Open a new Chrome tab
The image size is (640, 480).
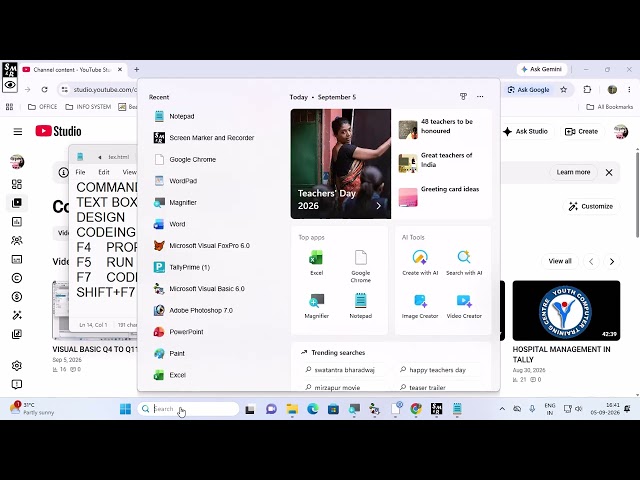click(x=137, y=70)
